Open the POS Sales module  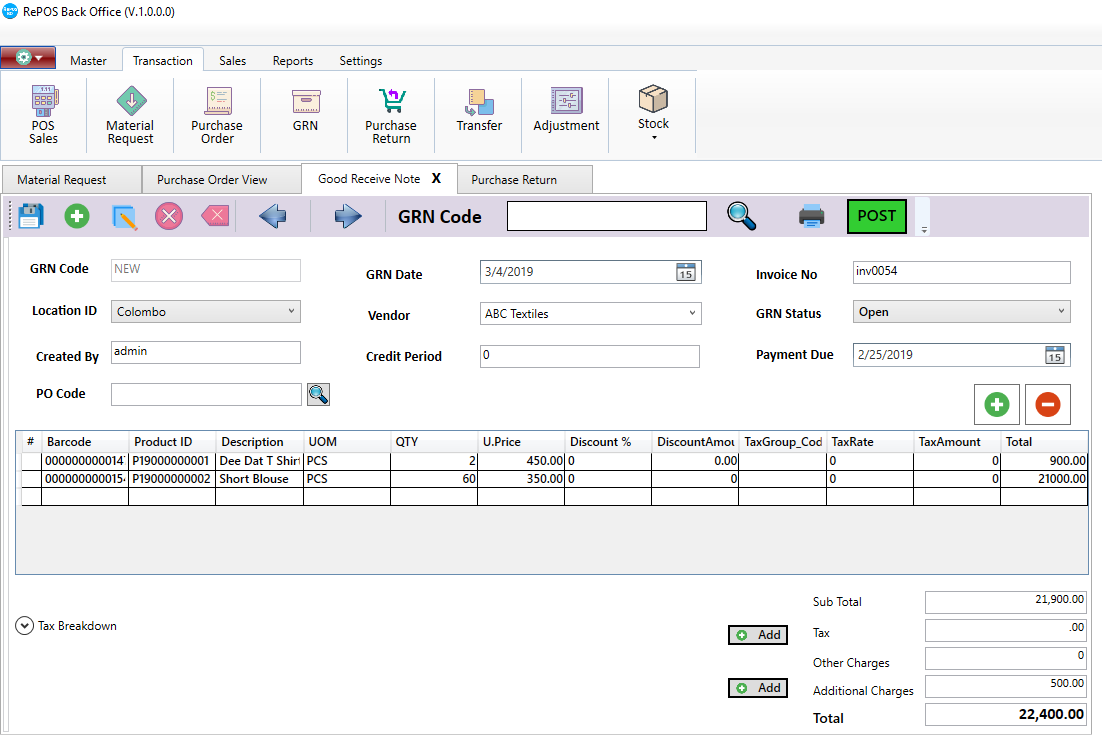coord(44,115)
